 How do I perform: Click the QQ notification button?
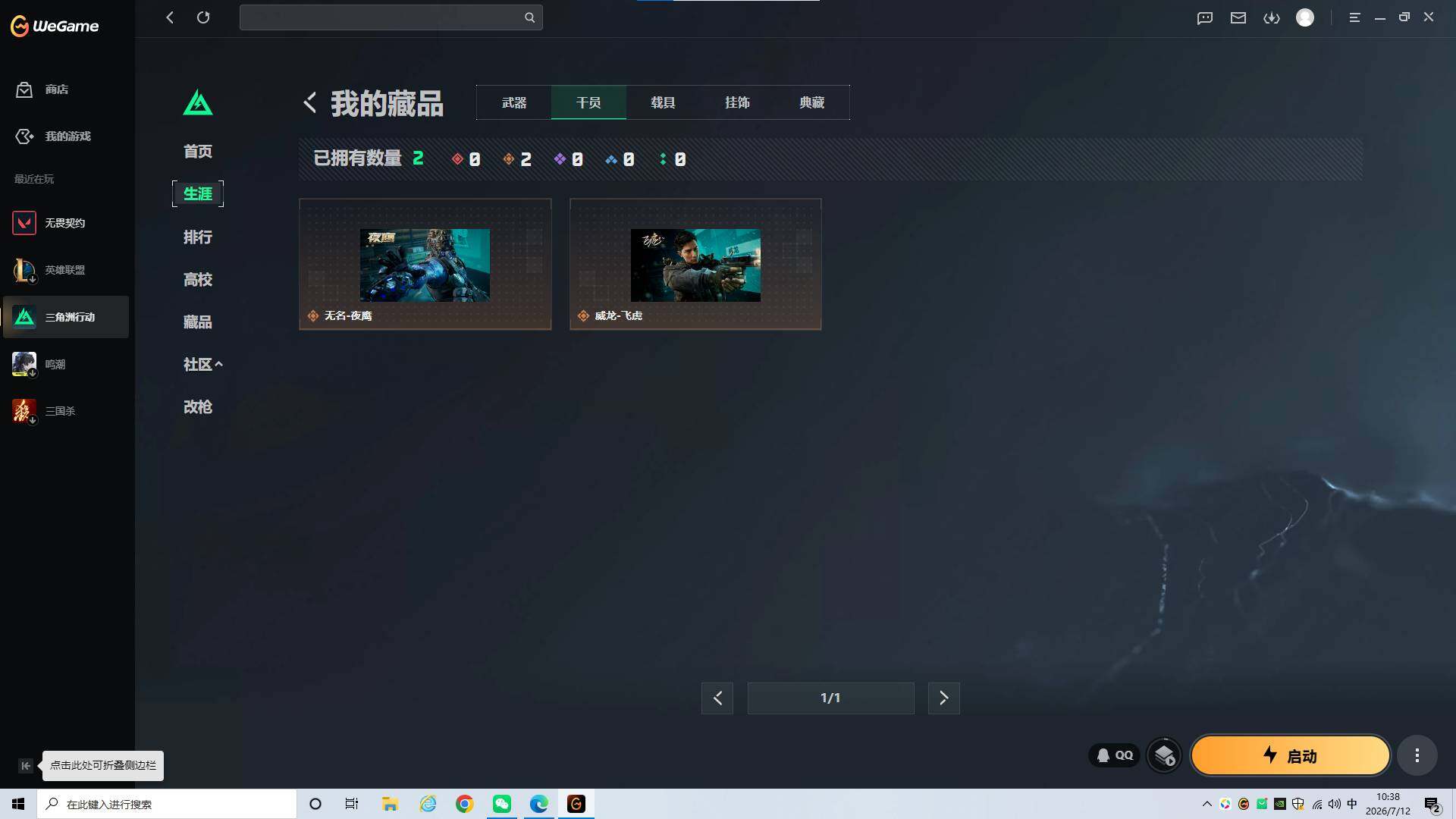coord(1114,755)
